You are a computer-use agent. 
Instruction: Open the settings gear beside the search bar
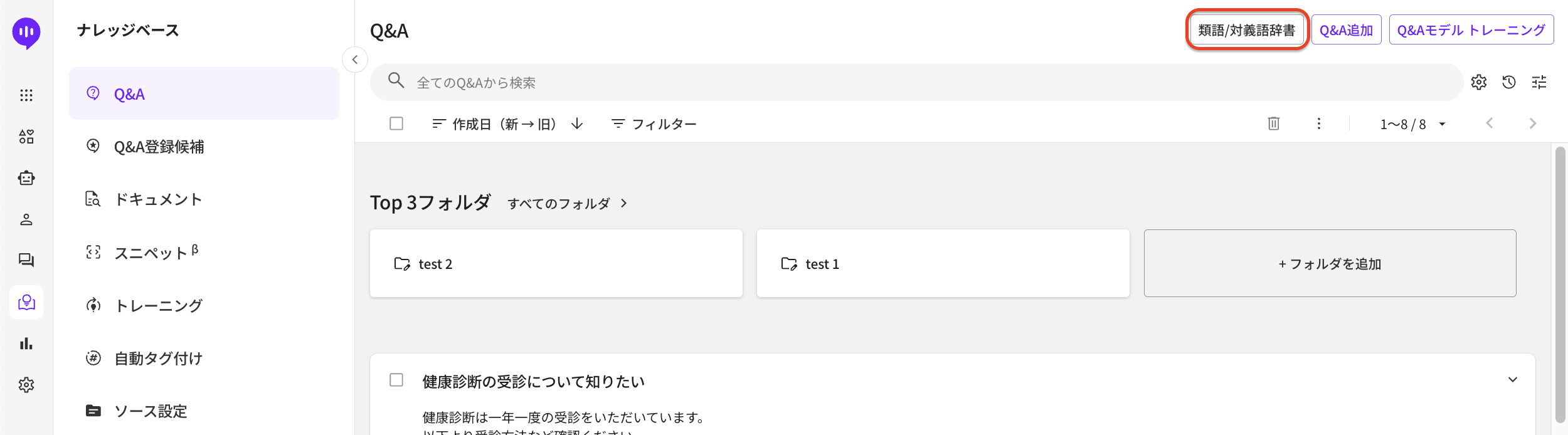[1478, 82]
